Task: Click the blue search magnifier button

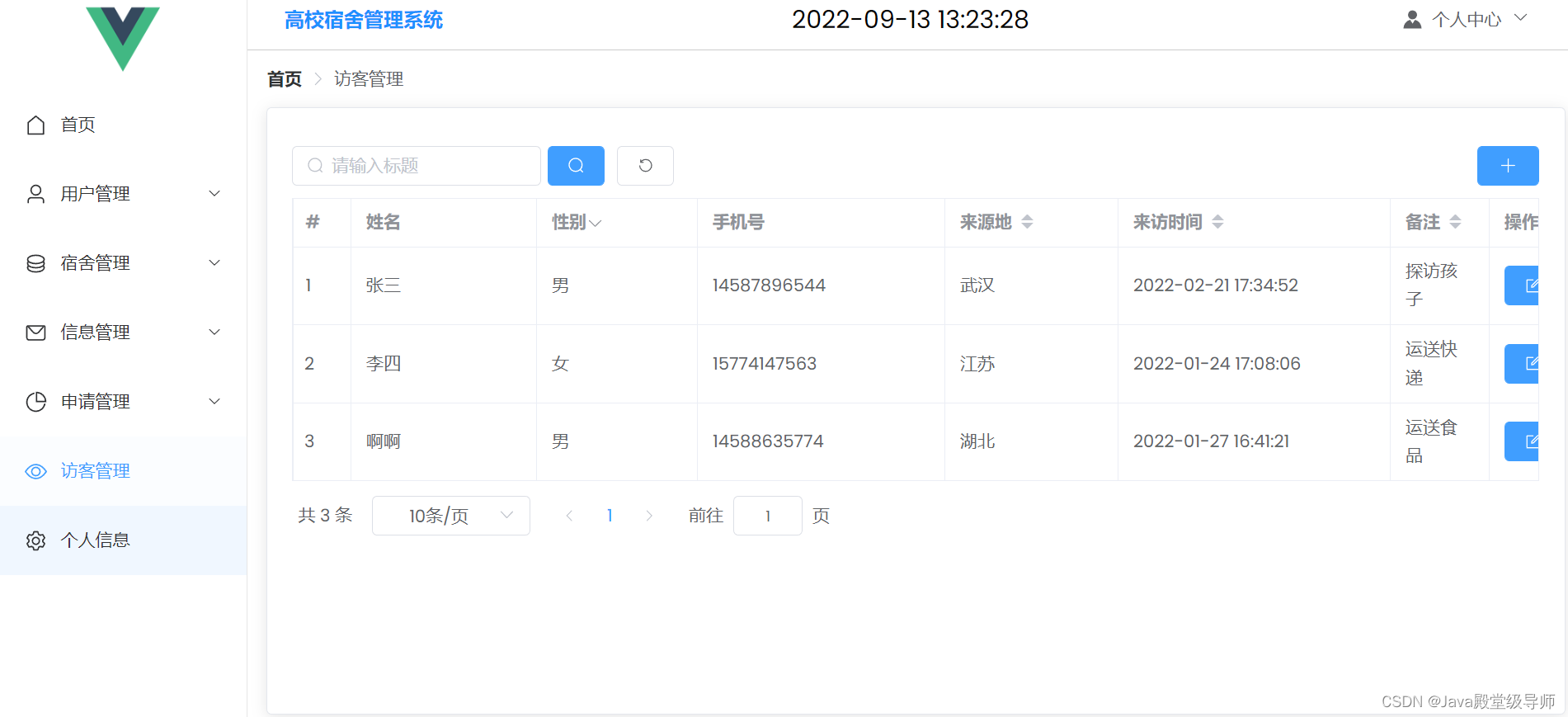Action: point(576,166)
